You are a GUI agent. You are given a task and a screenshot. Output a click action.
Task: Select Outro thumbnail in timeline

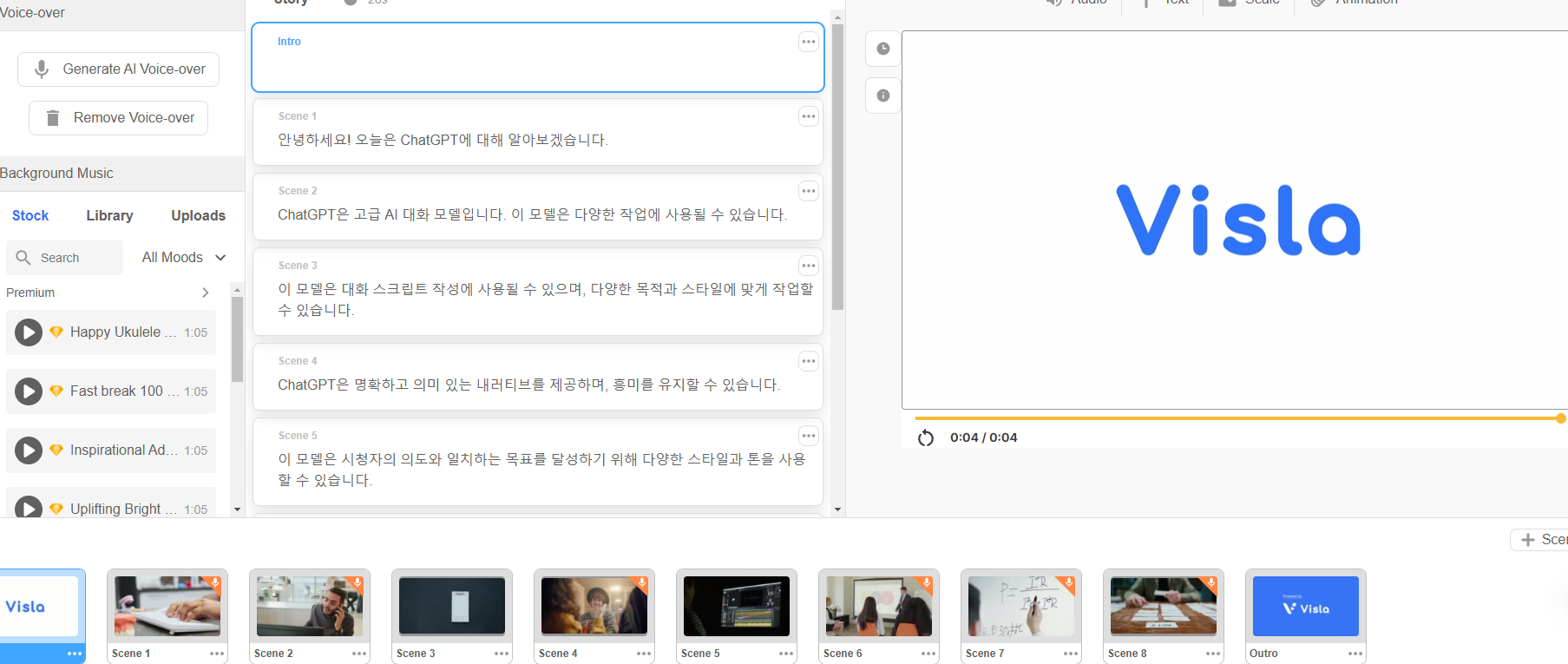pos(1306,607)
